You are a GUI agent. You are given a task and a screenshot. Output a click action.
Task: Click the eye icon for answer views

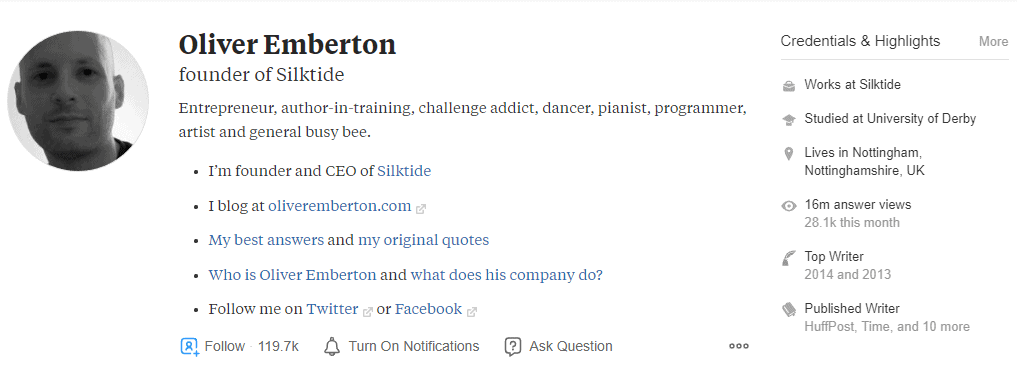tap(789, 206)
